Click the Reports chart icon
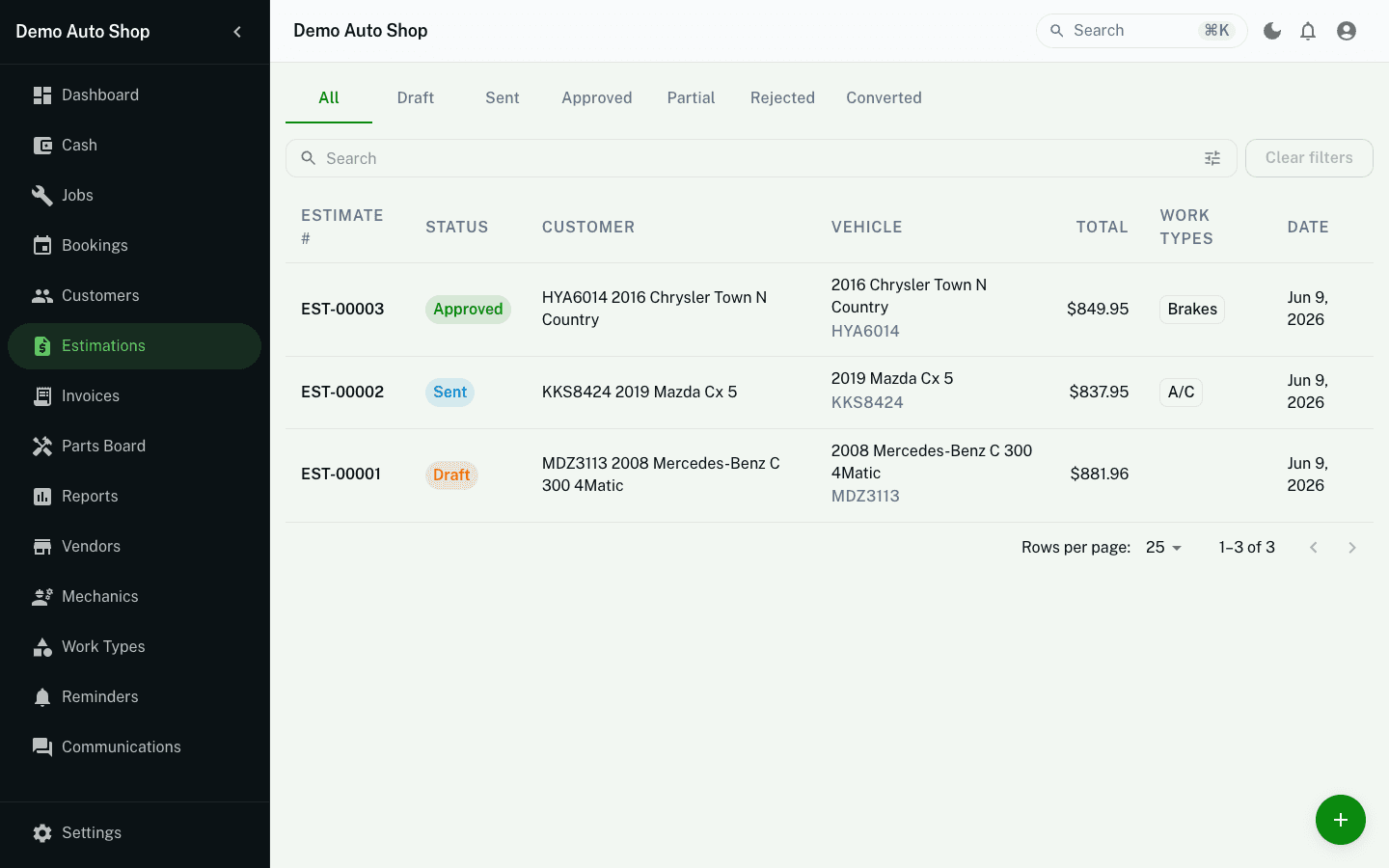 pos(42,497)
